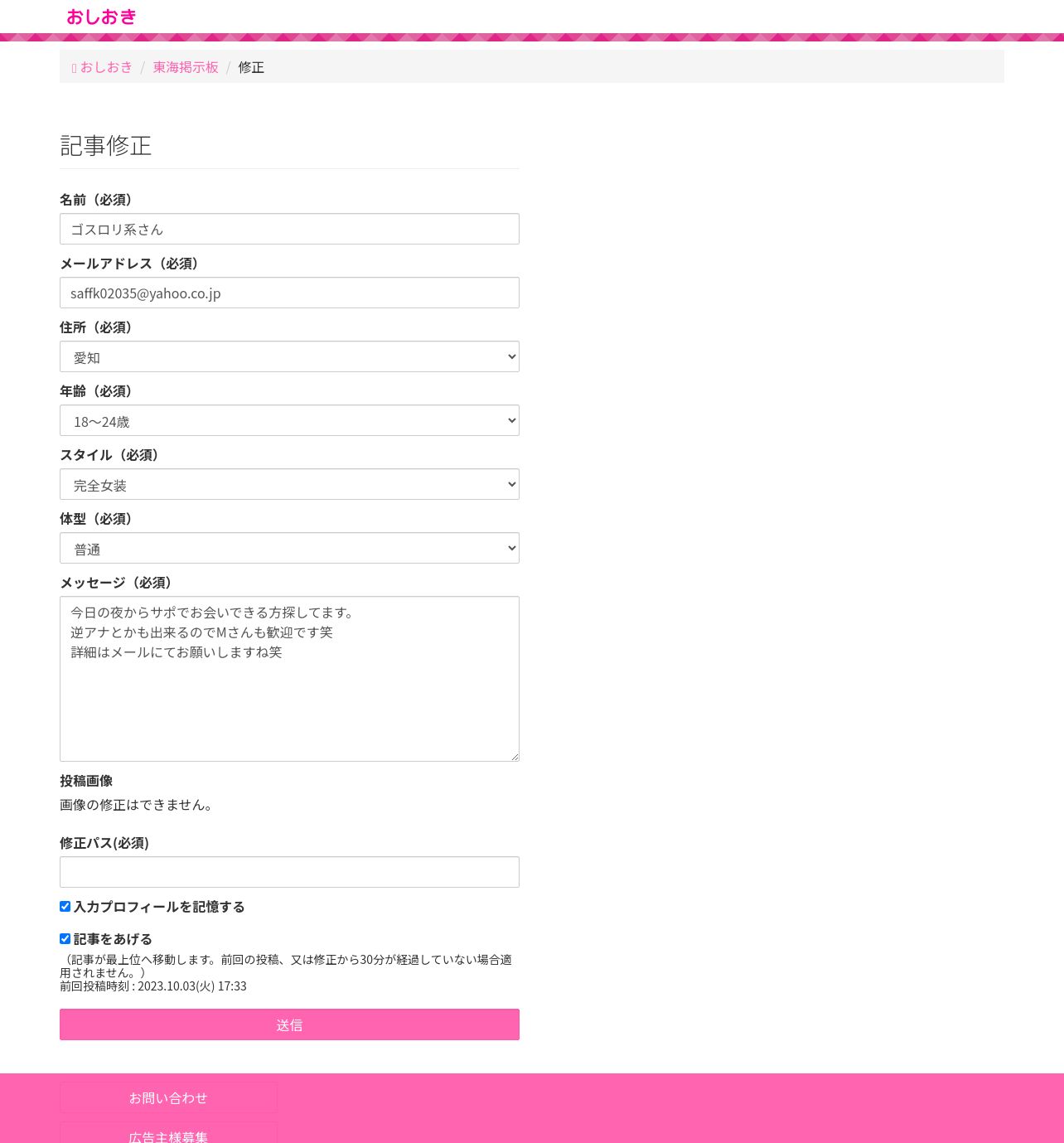The height and width of the screenshot is (1143, 1064).
Task: Click the 修正 breadcrumb text
Action: pos(251,67)
